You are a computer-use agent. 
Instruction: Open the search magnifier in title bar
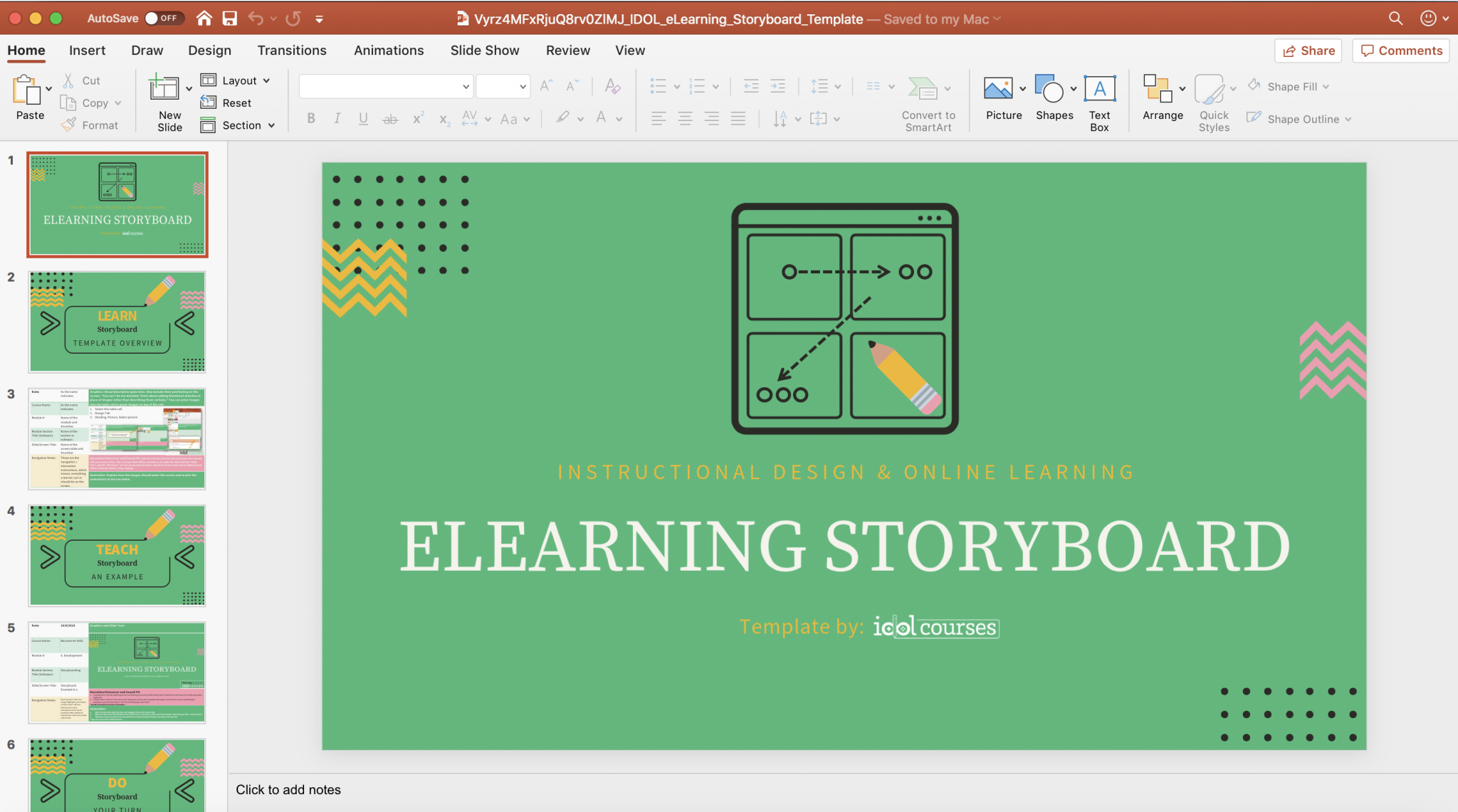(x=1395, y=19)
